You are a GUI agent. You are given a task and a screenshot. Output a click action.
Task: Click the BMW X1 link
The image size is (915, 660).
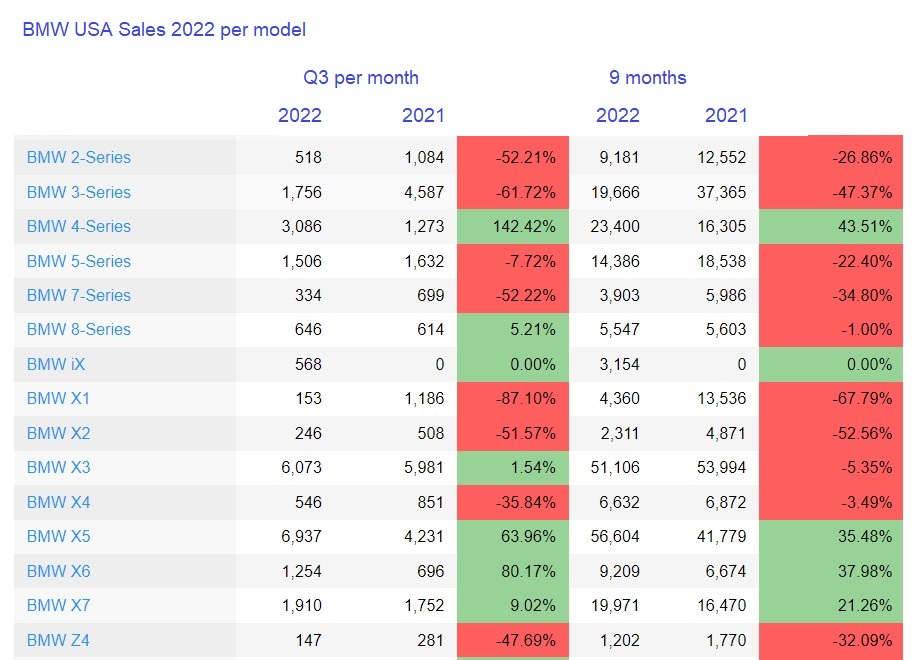point(58,398)
